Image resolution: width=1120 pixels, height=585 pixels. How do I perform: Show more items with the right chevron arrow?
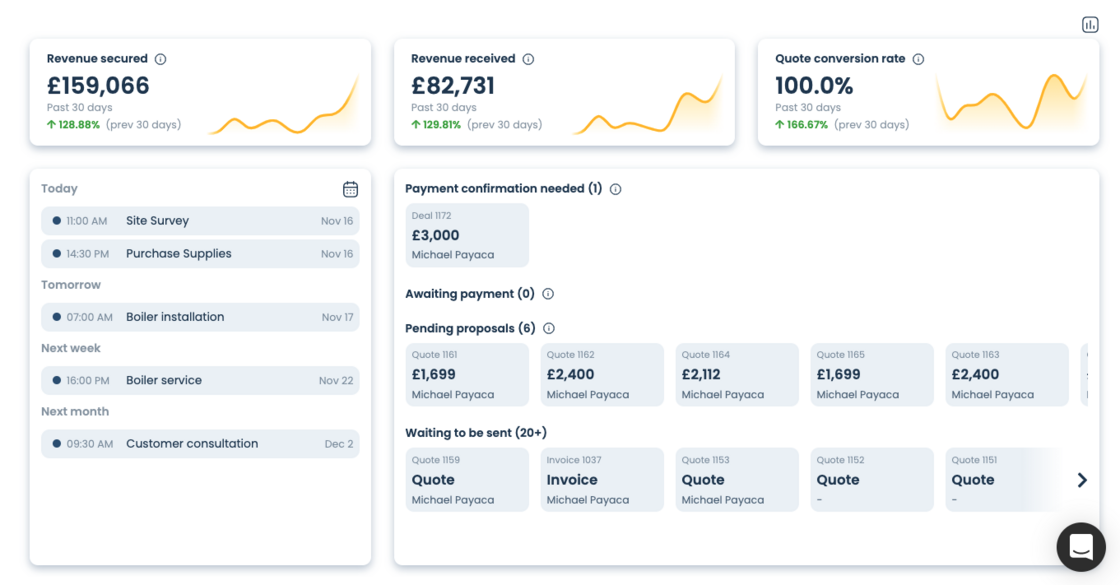click(x=1082, y=480)
